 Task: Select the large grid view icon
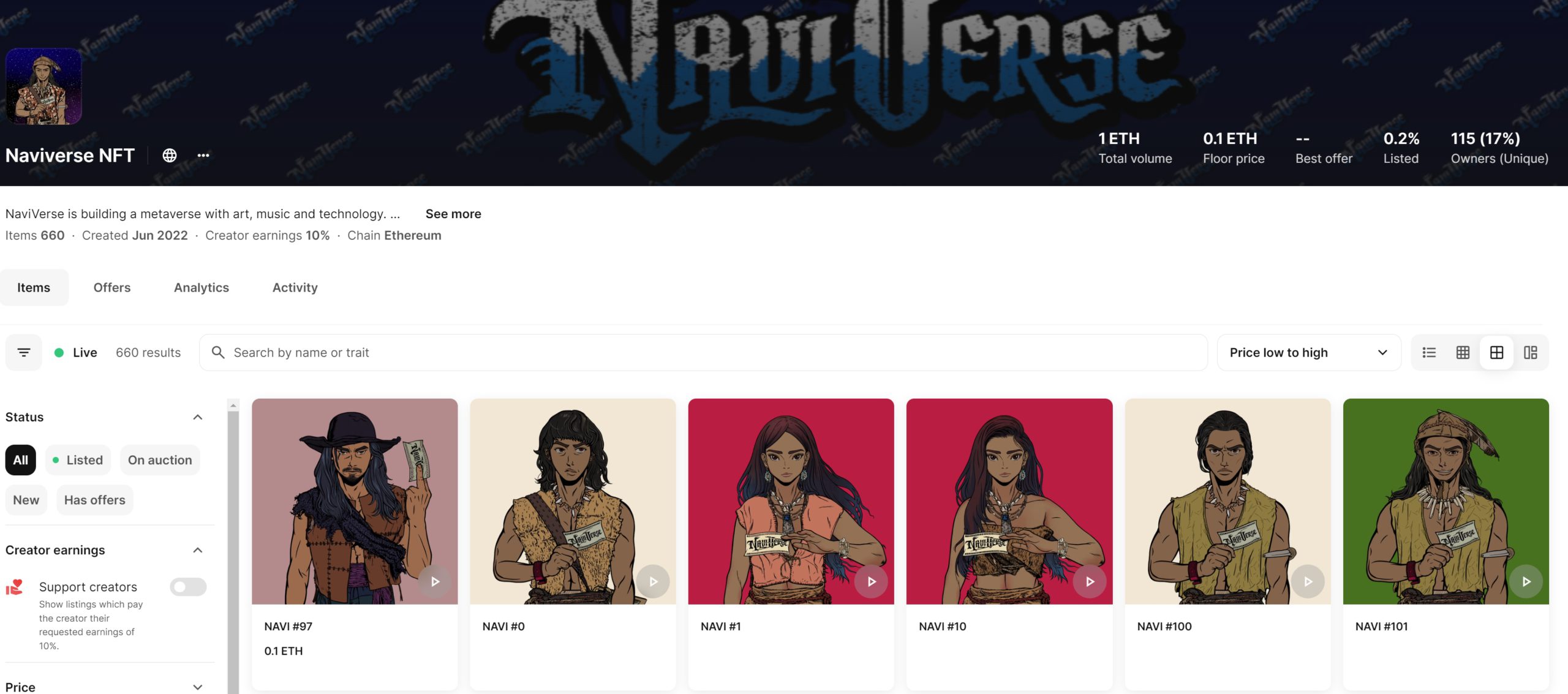[1496, 352]
